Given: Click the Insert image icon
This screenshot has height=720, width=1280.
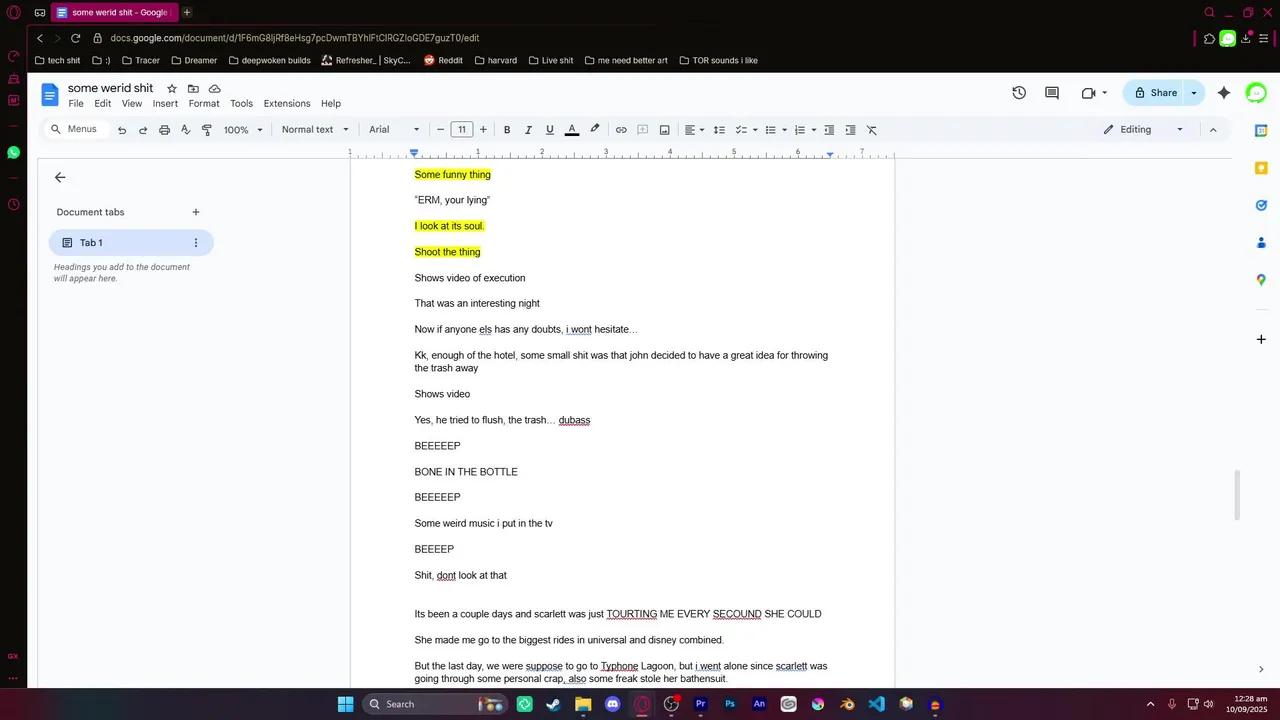Looking at the screenshot, I should click(664, 130).
